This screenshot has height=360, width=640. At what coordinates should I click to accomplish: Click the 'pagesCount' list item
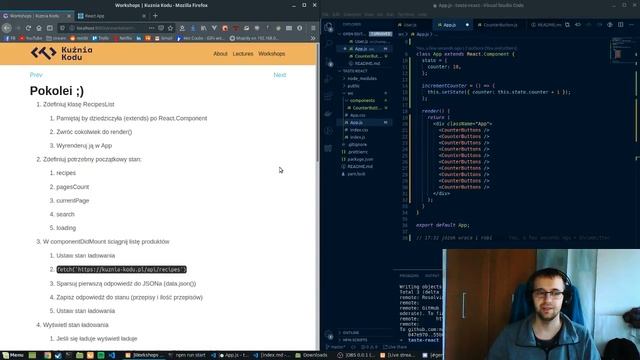[73, 187]
